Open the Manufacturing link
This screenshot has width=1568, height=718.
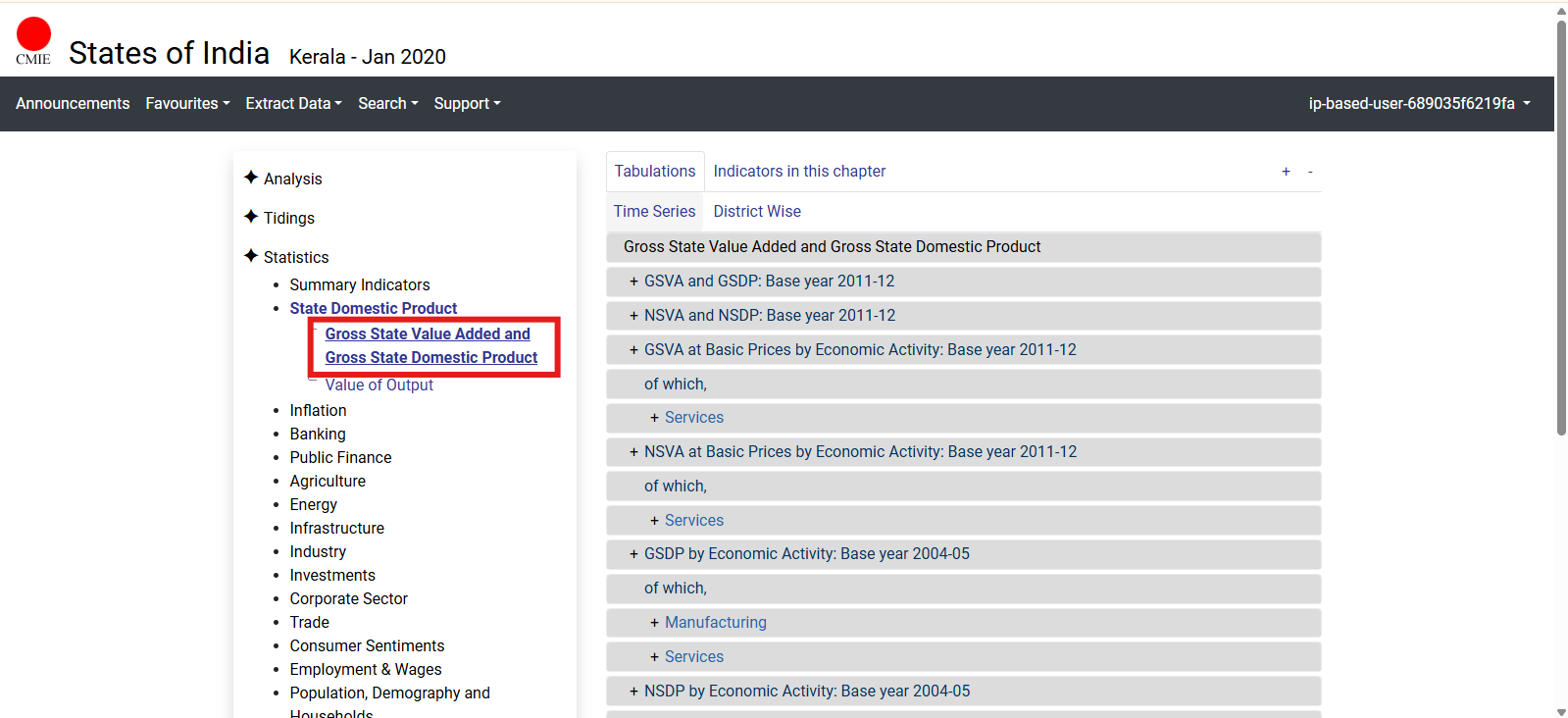click(x=715, y=623)
